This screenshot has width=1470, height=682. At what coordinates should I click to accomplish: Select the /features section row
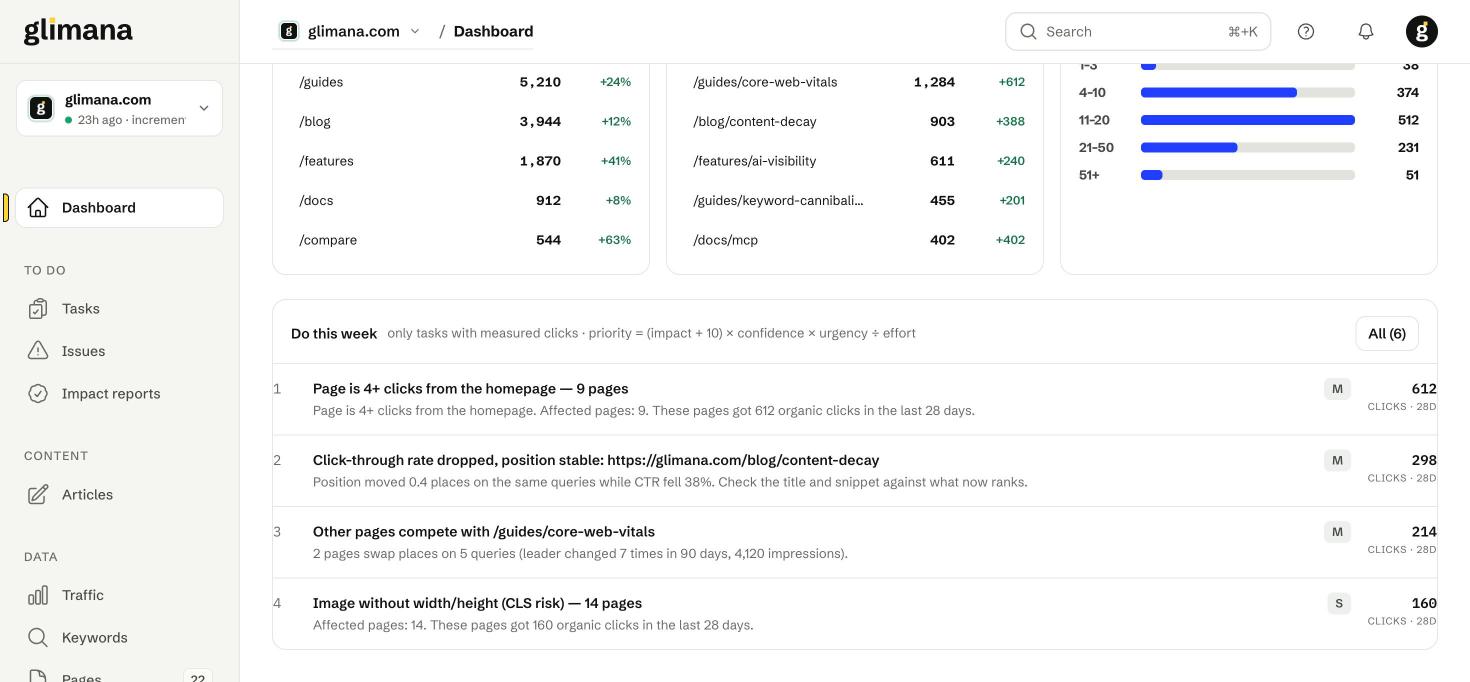461,161
